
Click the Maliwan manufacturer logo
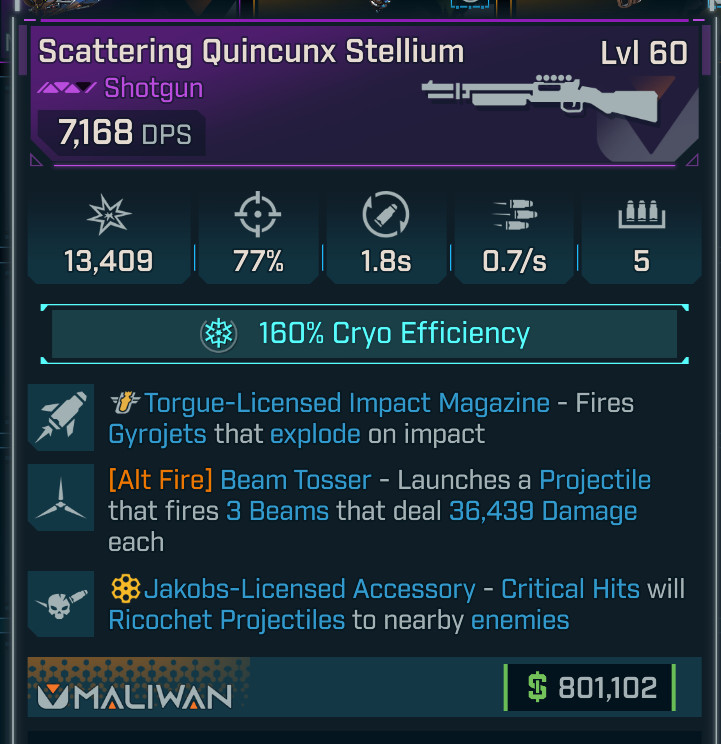tap(135, 697)
